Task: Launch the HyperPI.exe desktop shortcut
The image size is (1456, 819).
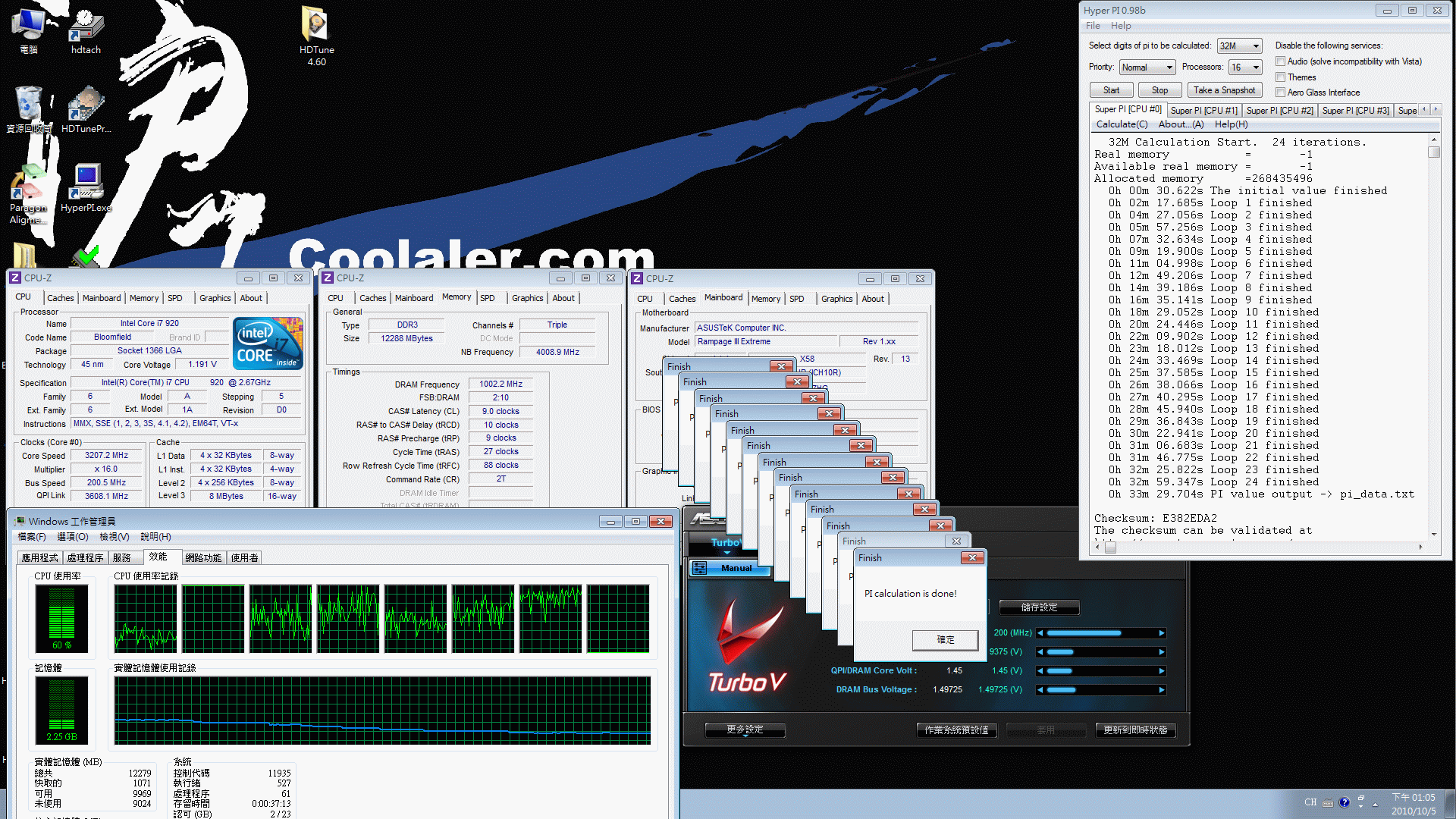Action: click(86, 188)
